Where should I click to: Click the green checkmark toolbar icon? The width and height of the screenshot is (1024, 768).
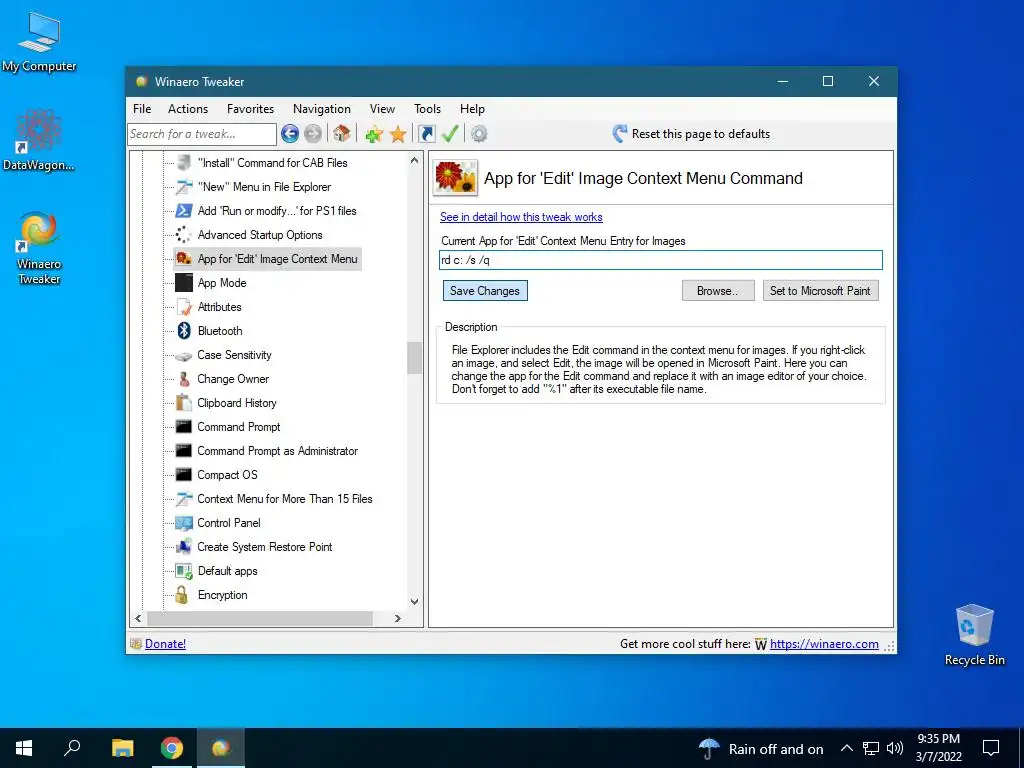pyautogui.click(x=450, y=134)
